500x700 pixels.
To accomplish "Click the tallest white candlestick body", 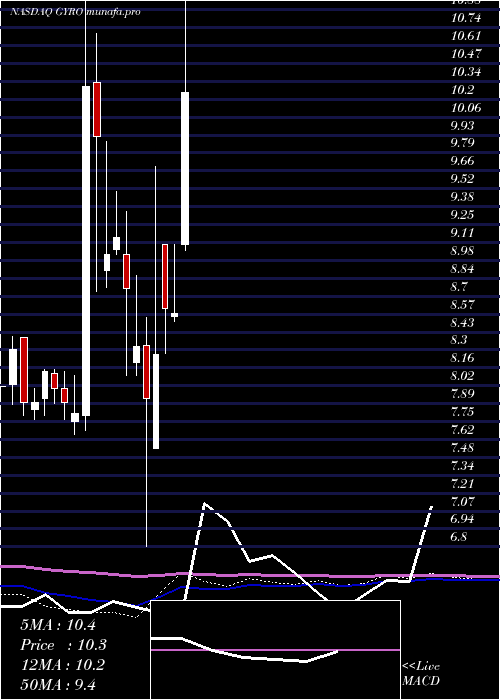I will pyautogui.click(x=86, y=251).
